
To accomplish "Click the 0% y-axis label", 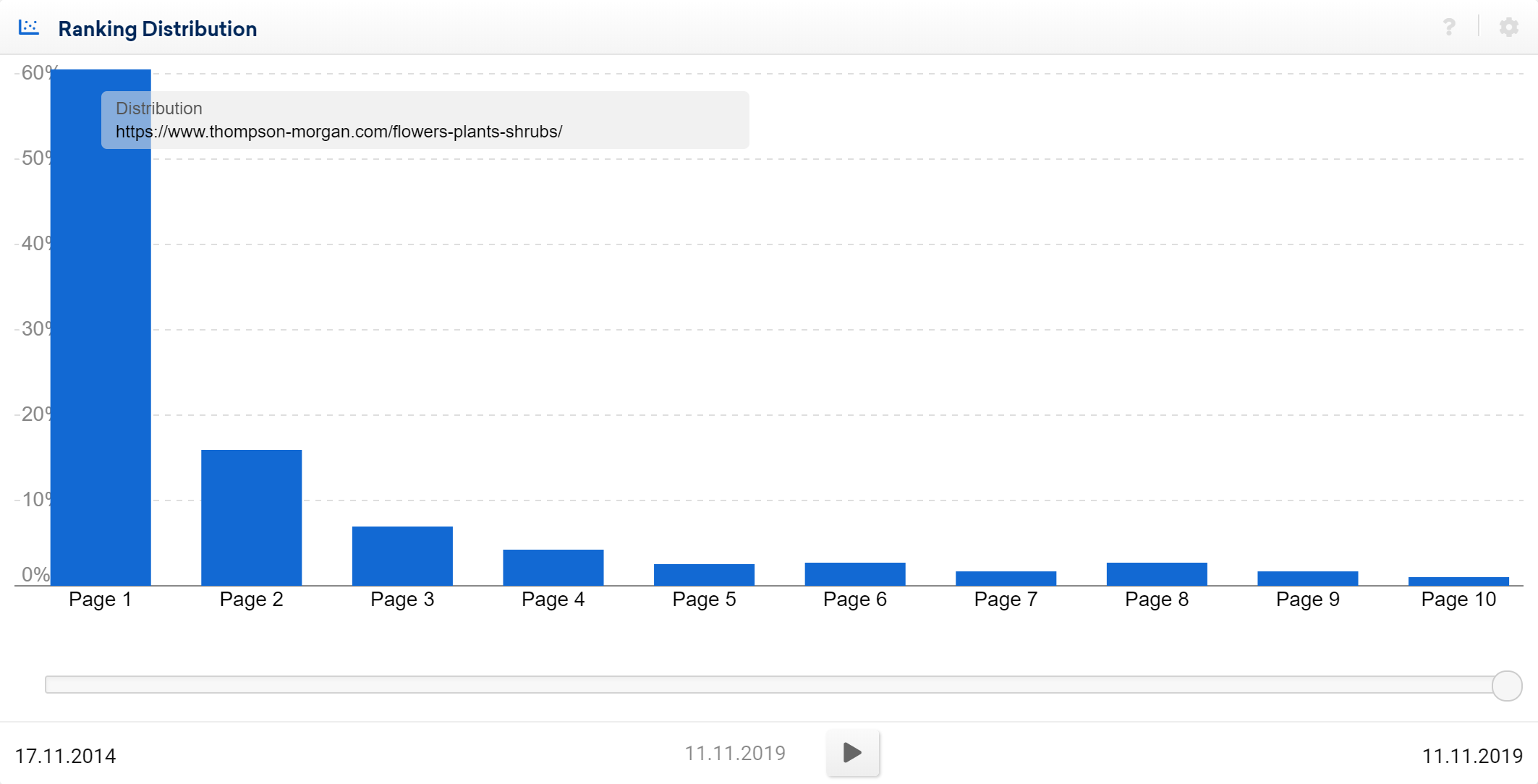I will coord(36,574).
